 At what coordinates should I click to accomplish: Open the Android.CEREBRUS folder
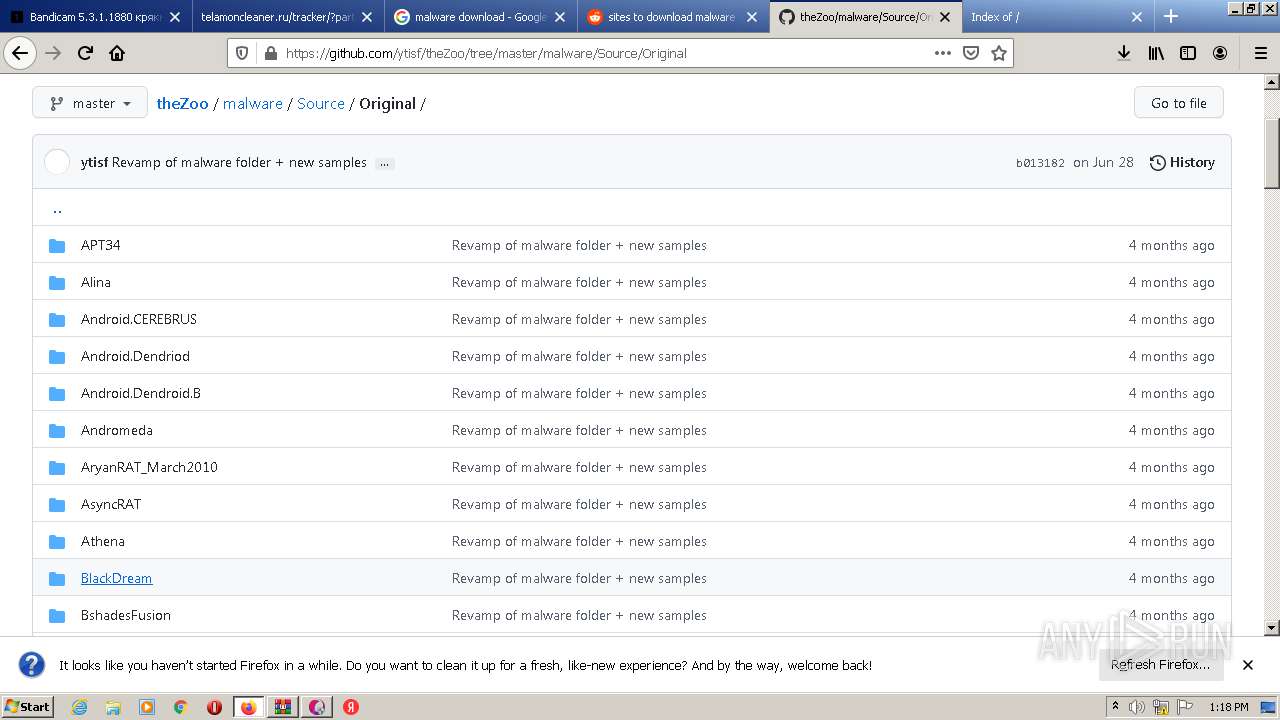139,319
